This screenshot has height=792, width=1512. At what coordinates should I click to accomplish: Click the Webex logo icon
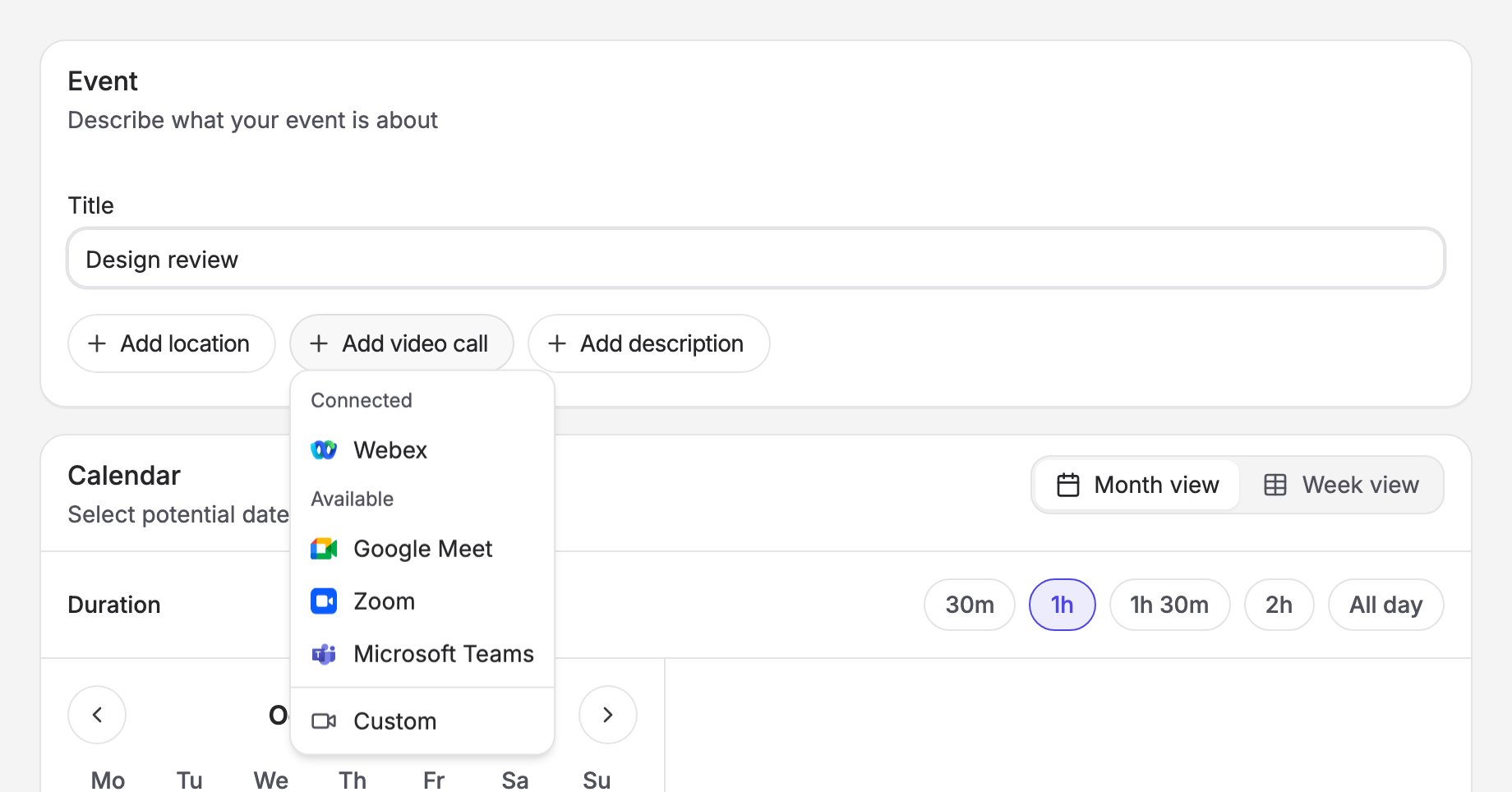pos(324,450)
